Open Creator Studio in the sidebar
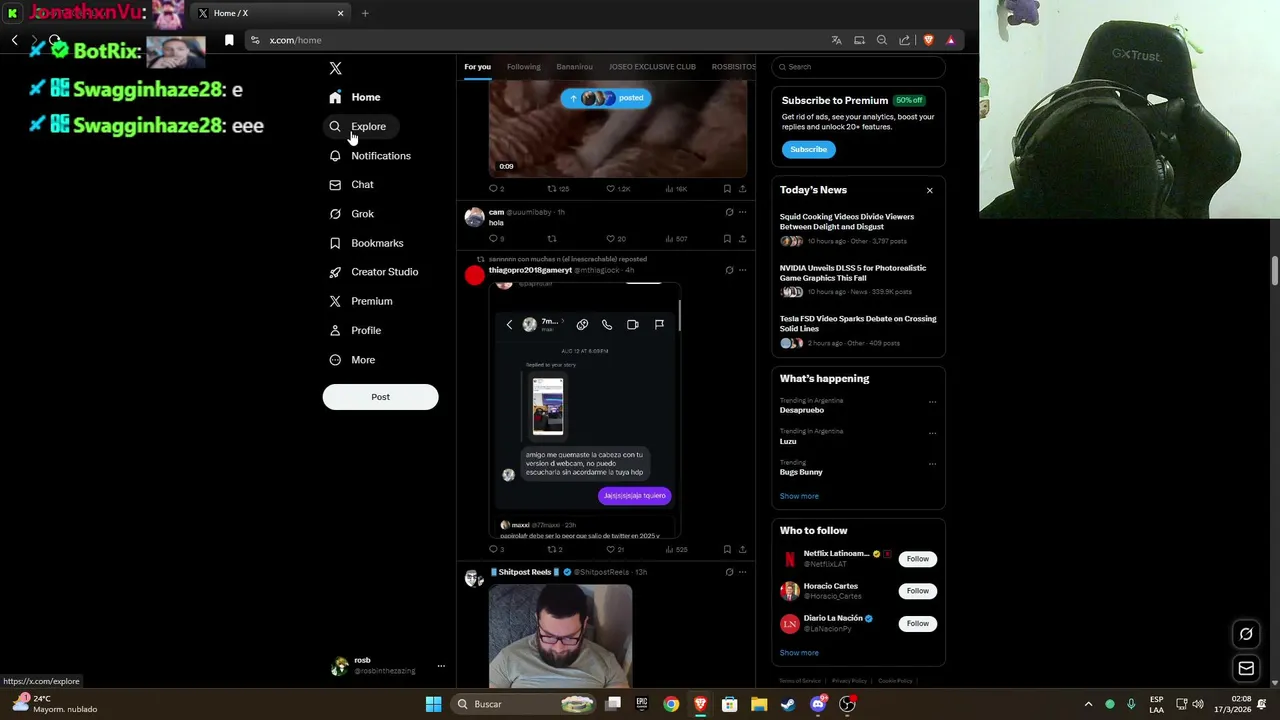 (373, 272)
